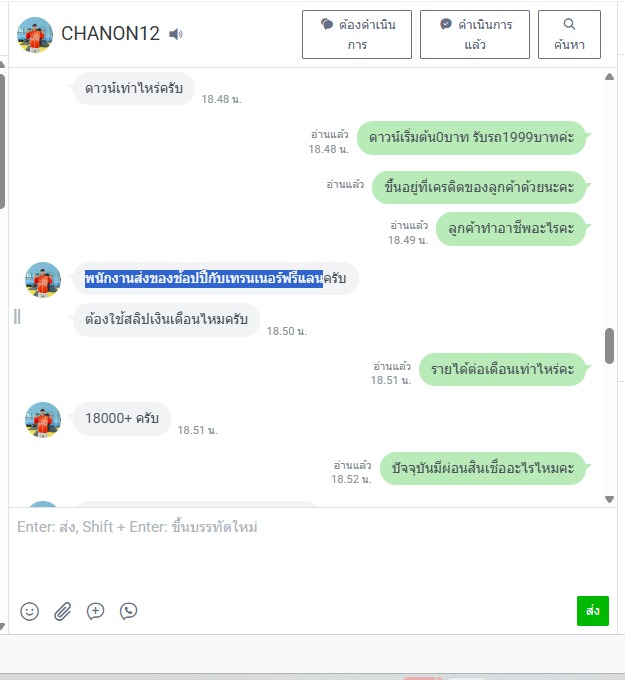Click the chat scrollbar thumb
The height and width of the screenshot is (680, 625).
tap(609, 346)
